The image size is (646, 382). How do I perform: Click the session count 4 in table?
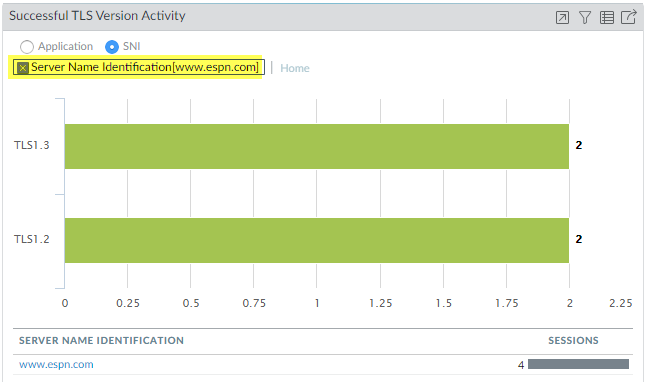(521, 365)
